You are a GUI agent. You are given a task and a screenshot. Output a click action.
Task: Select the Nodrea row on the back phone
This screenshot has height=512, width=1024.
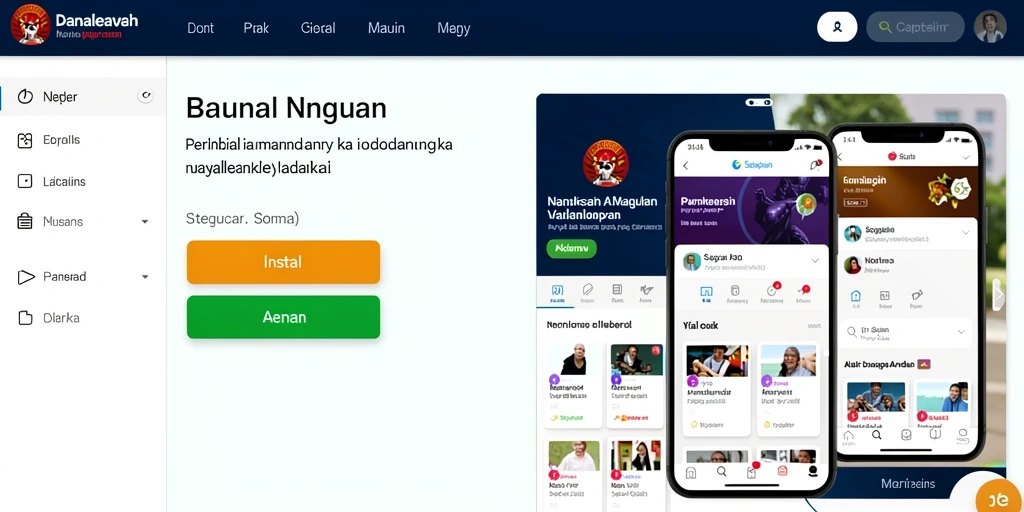point(906,264)
